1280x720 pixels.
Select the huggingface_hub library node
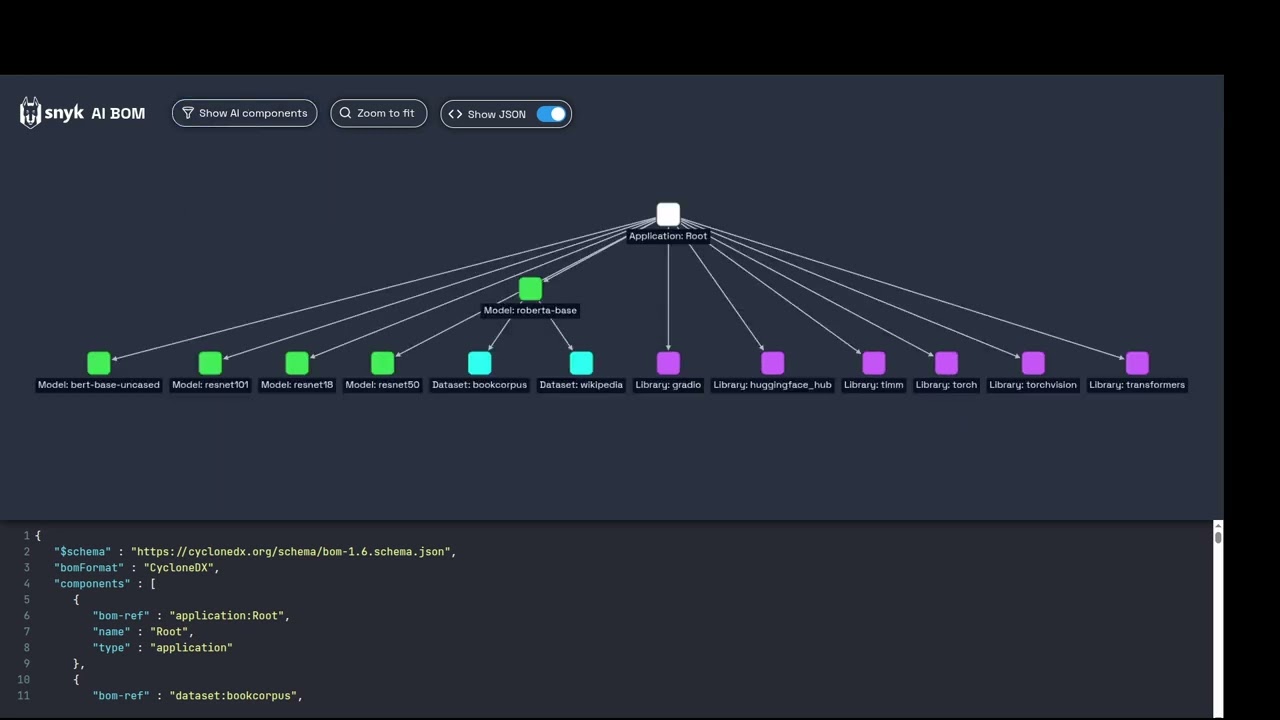773,363
